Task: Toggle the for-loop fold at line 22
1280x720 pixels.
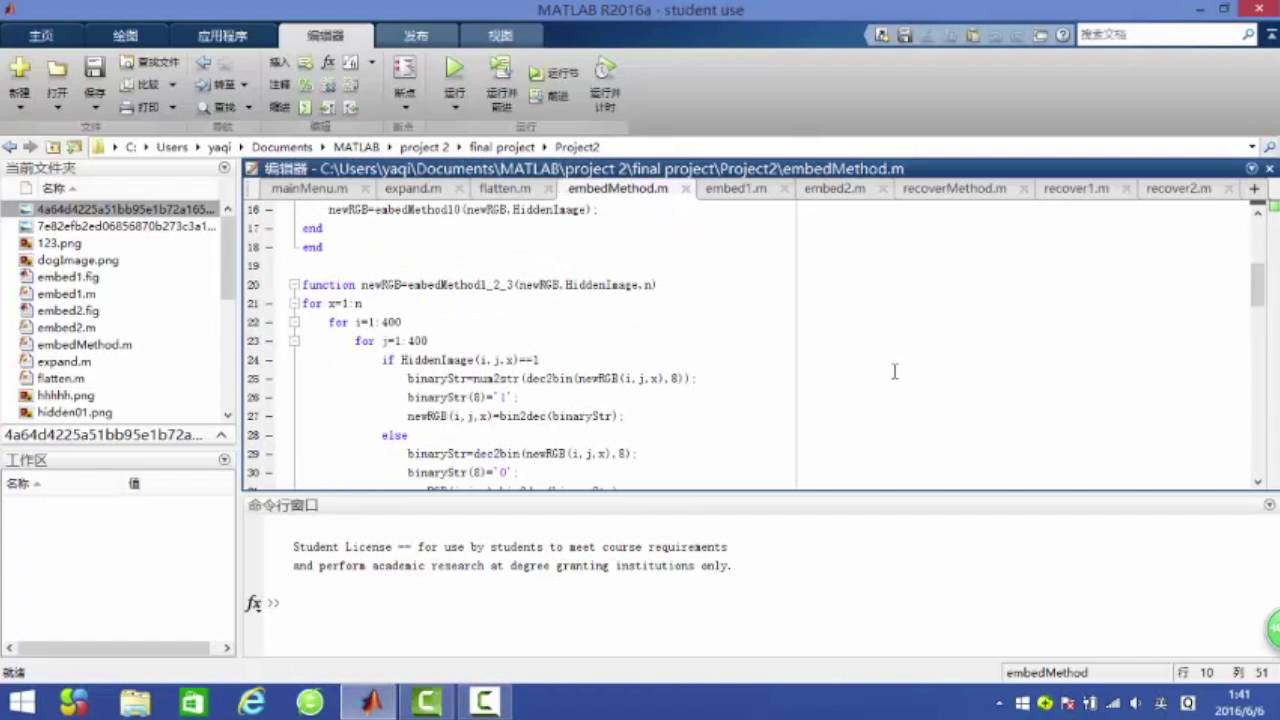Action: pos(294,322)
